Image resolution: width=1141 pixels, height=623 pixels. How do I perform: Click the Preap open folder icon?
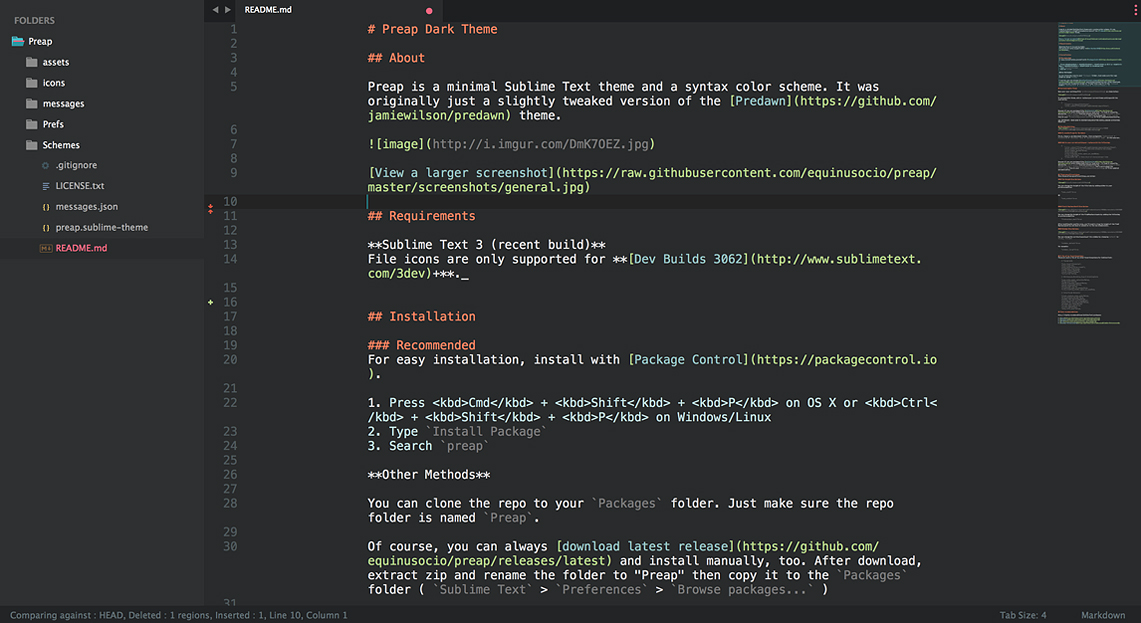[18, 41]
